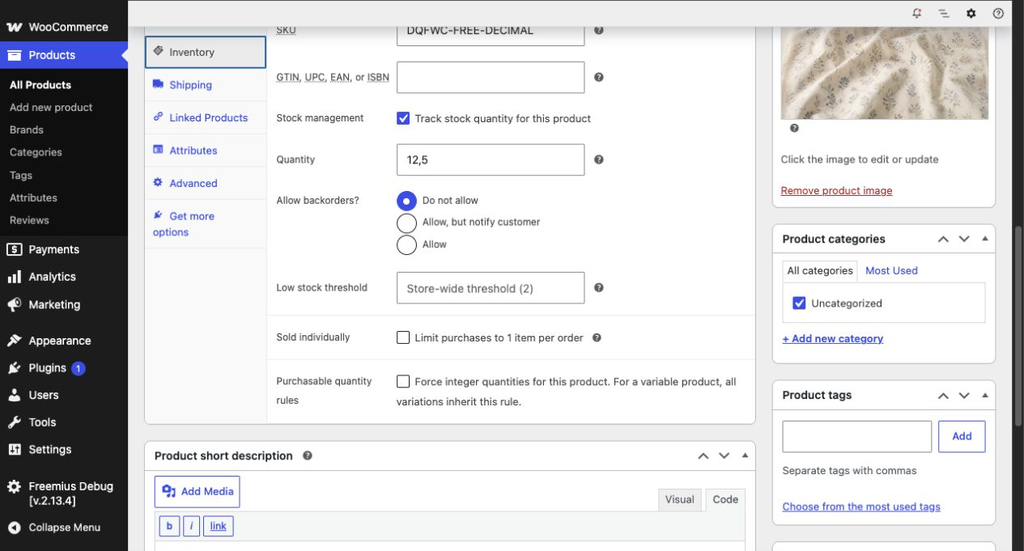The height and width of the screenshot is (551, 1024).
Task: Select Allow, but notify customer radio
Action: click(x=406, y=223)
